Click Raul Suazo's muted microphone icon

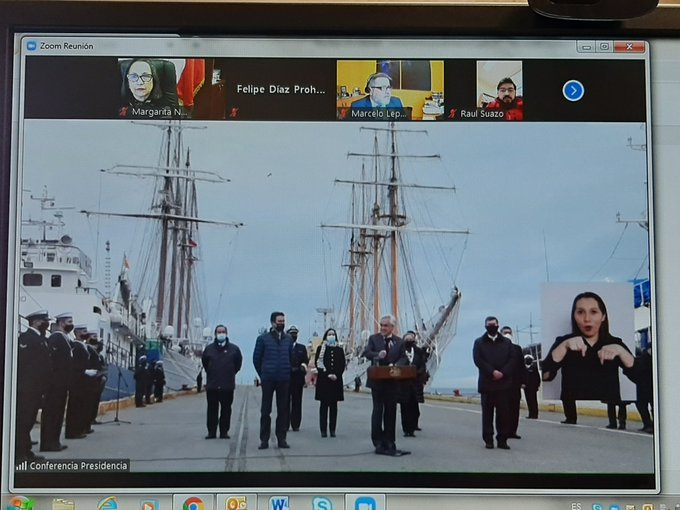(x=453, y=114)
